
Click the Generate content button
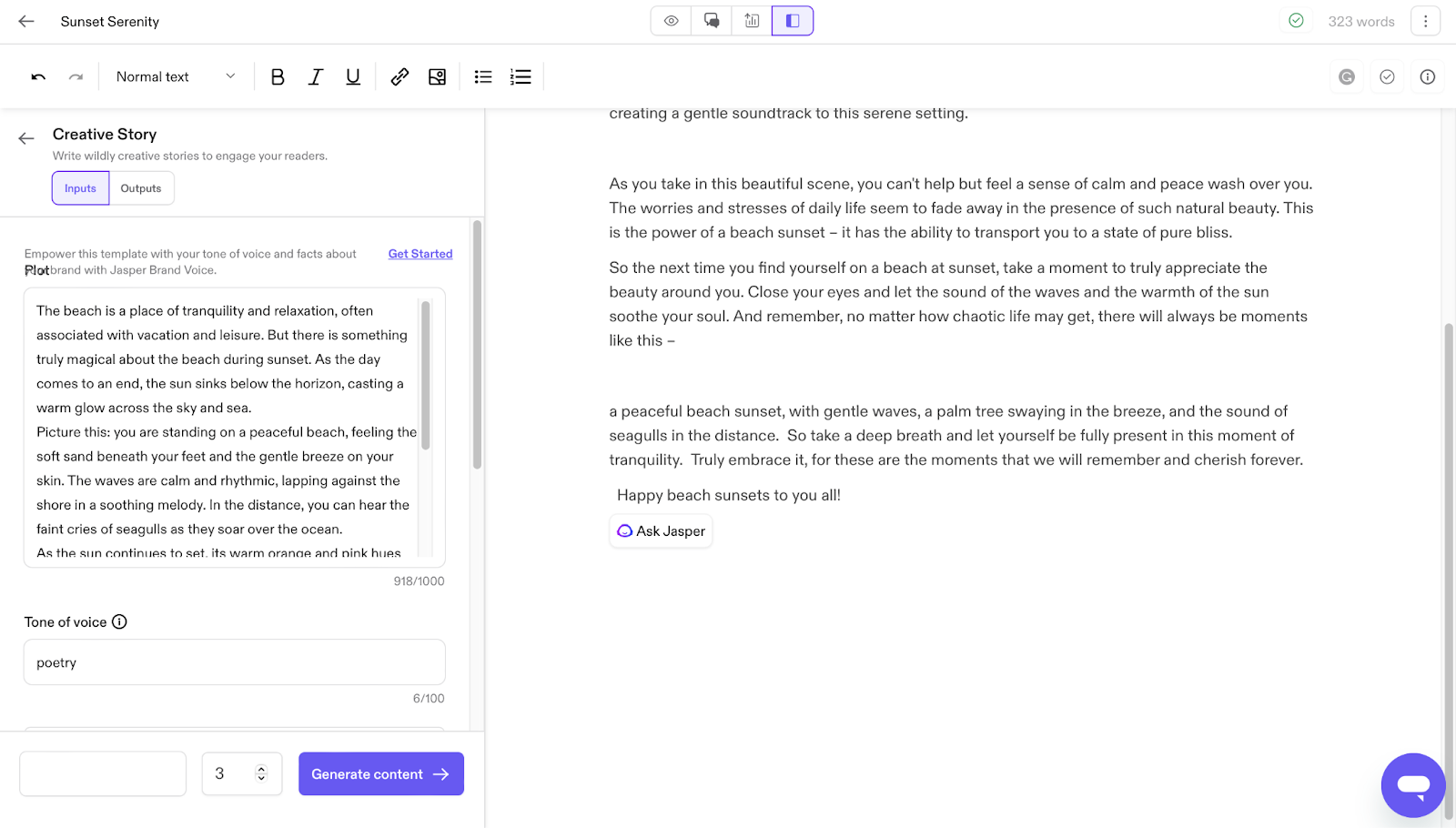(x=381, y=773)
